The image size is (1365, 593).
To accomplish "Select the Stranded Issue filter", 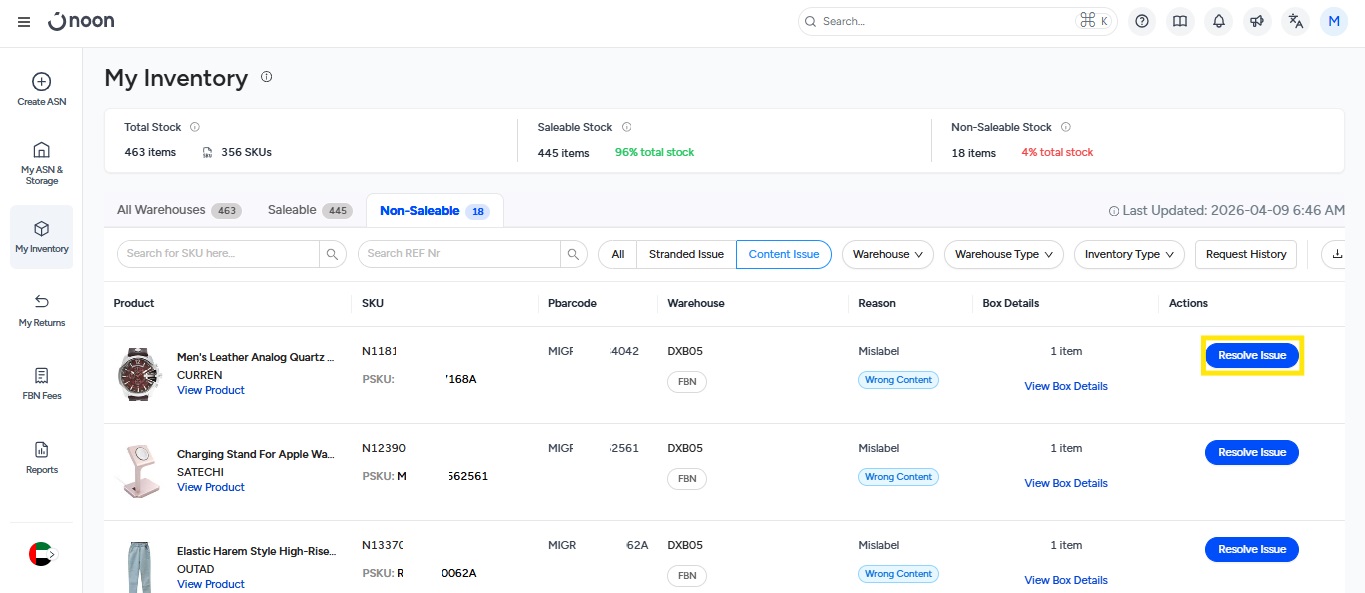I will 686,254.
